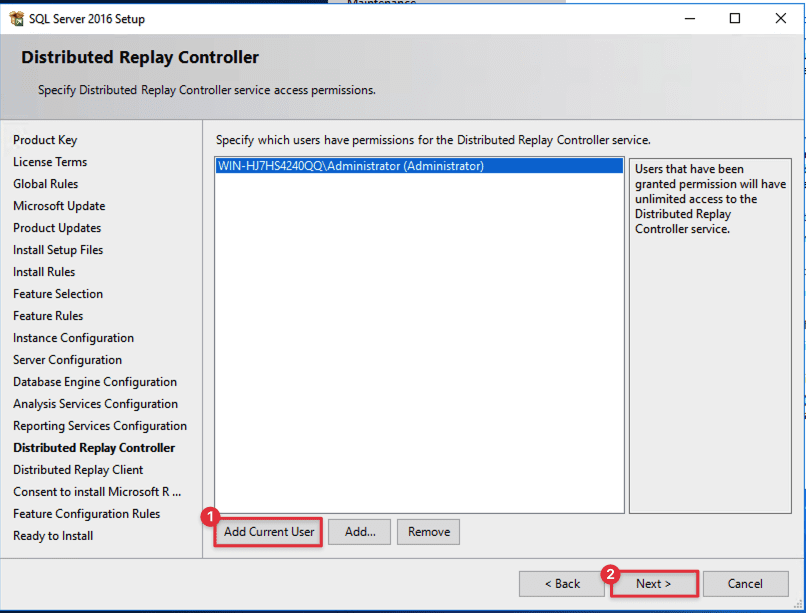Select Product Key step in sidebar
The height and width of the screenshot is (613, 806).
pyautogui.click(x=45, y=140)
